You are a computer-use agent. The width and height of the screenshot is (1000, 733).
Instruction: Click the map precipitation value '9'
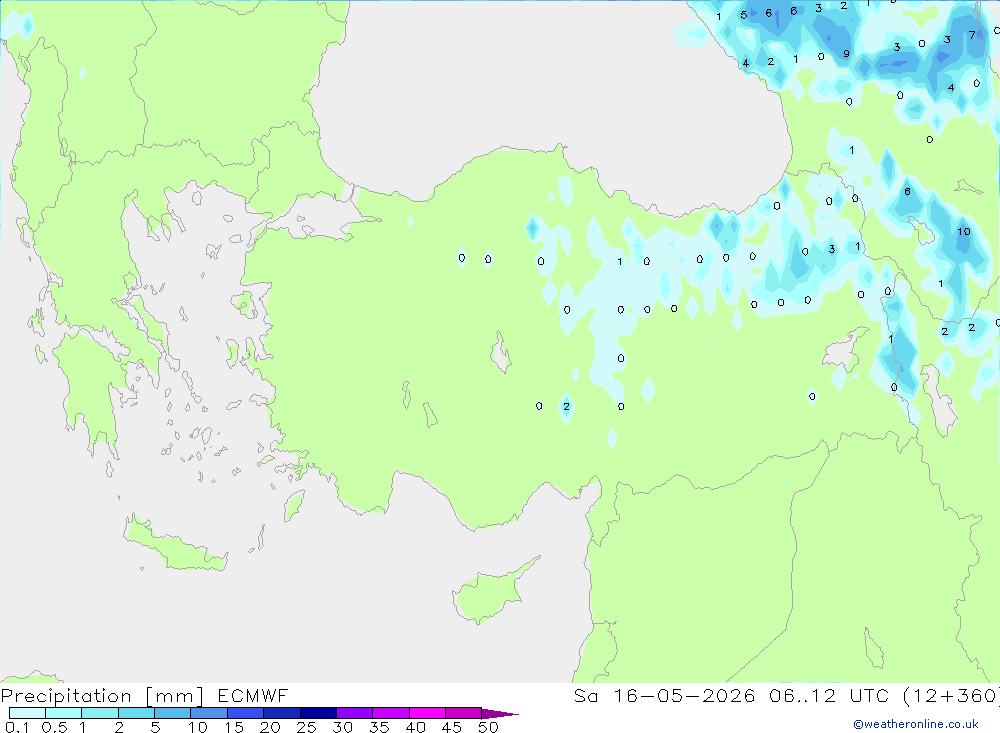[x=846, y=54]
